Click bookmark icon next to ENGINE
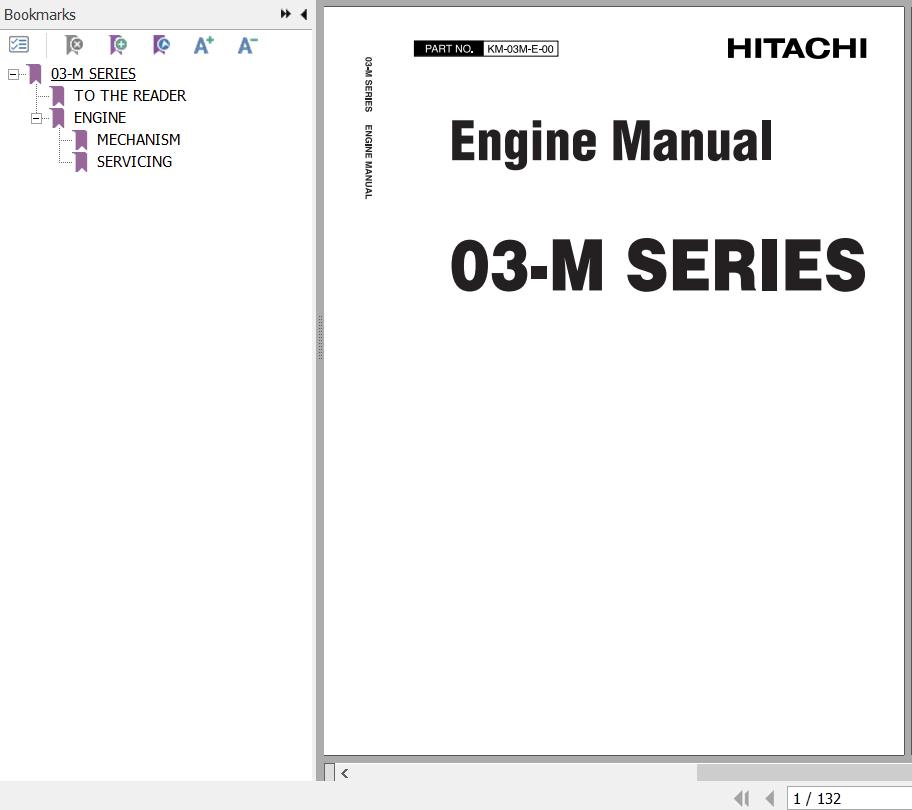912x810 pixels. pos(58,118)
